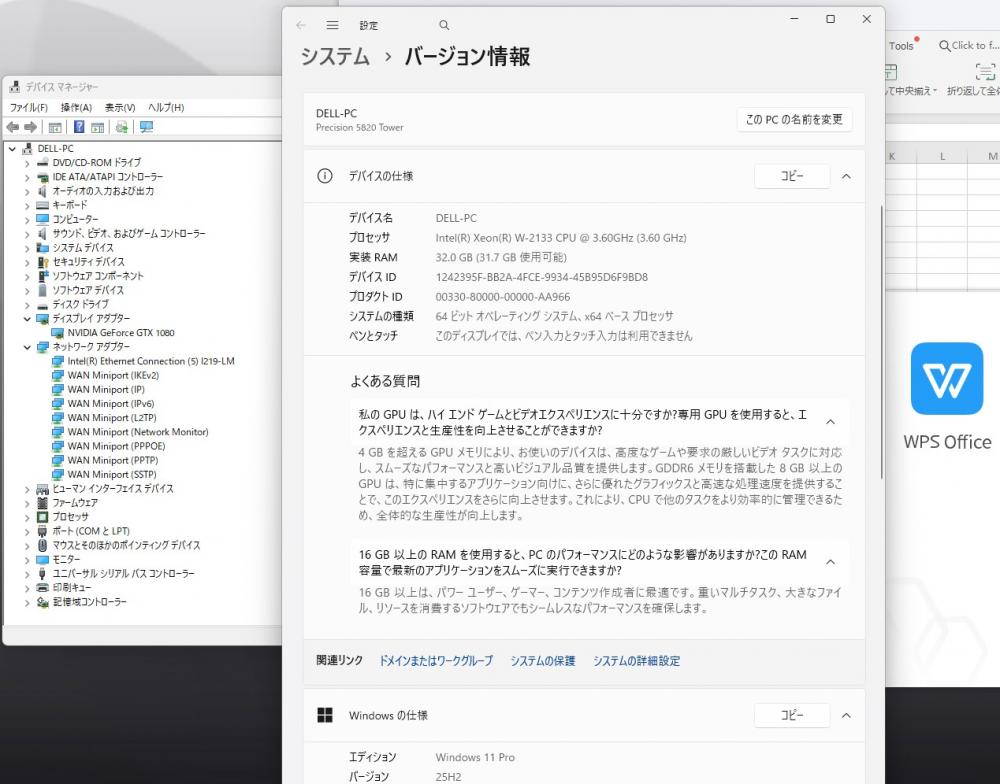Collapse the デバイスの仕様 section chevron
The image size is (1000, 784).
click(846, 176)
